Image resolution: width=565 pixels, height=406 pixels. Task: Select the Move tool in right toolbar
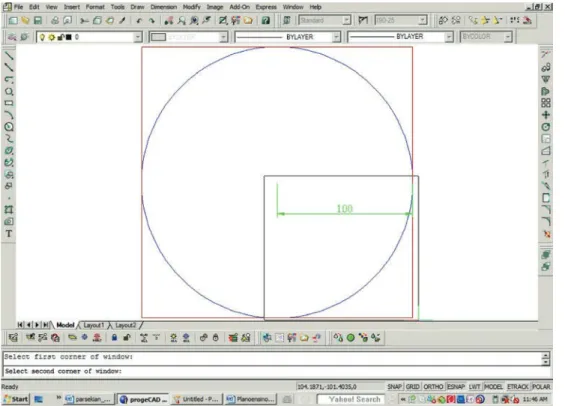coord(546,115)
